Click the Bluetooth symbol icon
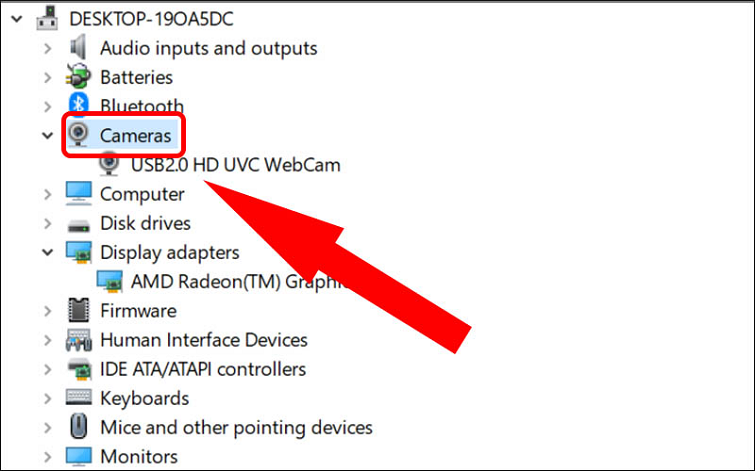Image resolution: width=755 pixels, height=471 pixels. point(78,105)
